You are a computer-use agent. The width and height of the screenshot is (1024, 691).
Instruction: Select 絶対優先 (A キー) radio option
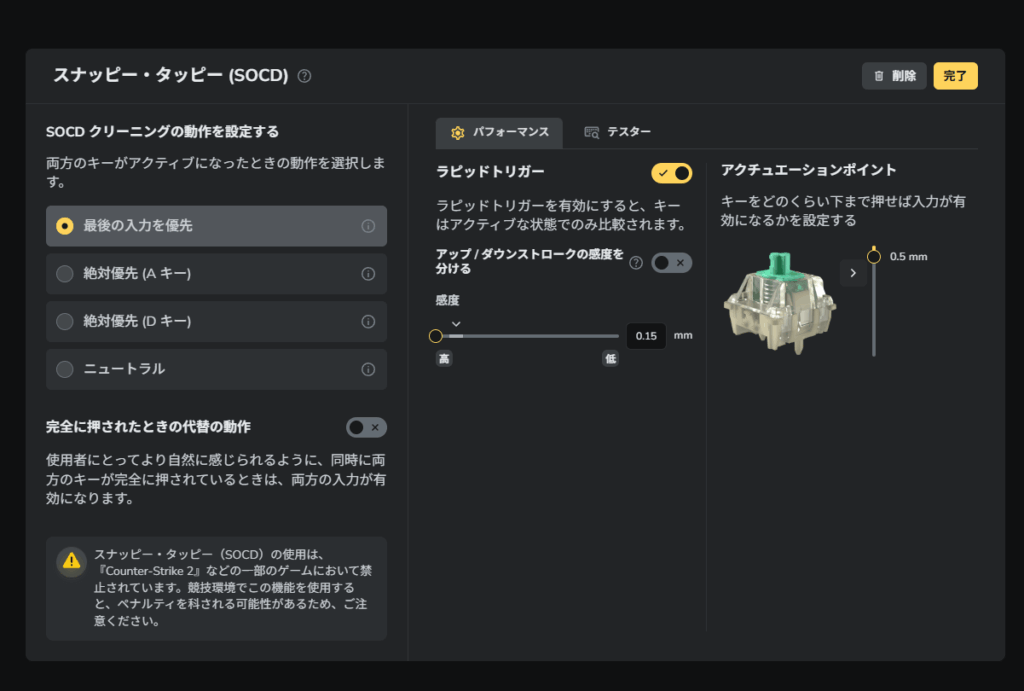(x=65, y=274)
